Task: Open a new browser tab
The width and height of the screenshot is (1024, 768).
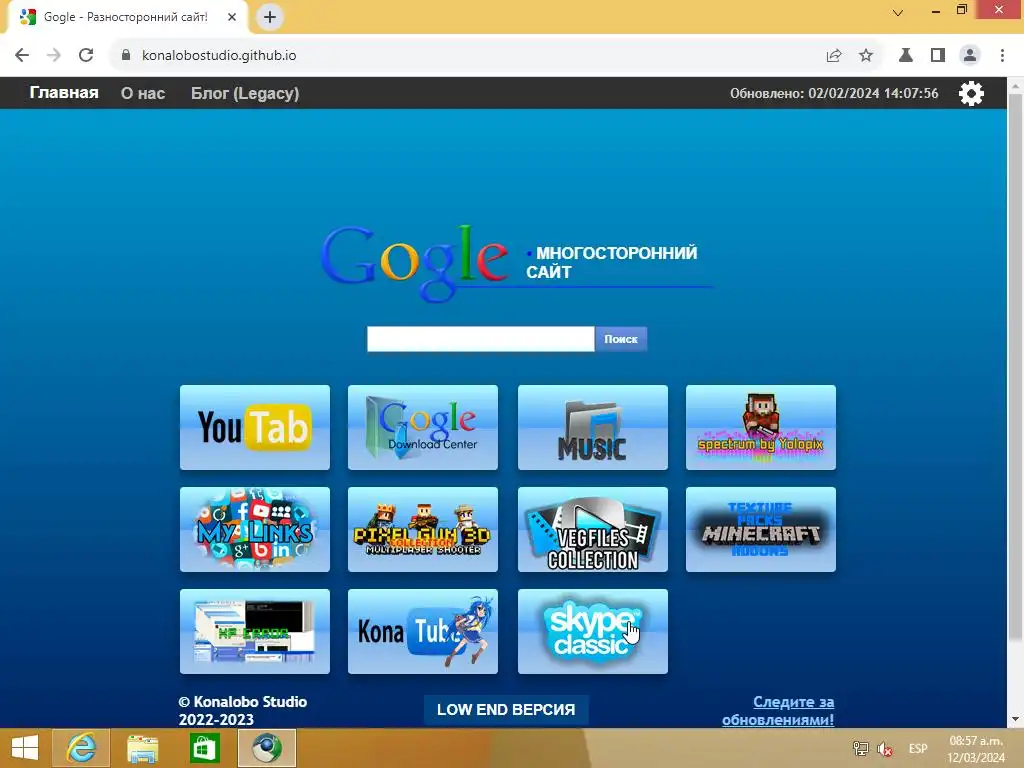Action: (270, 17)
